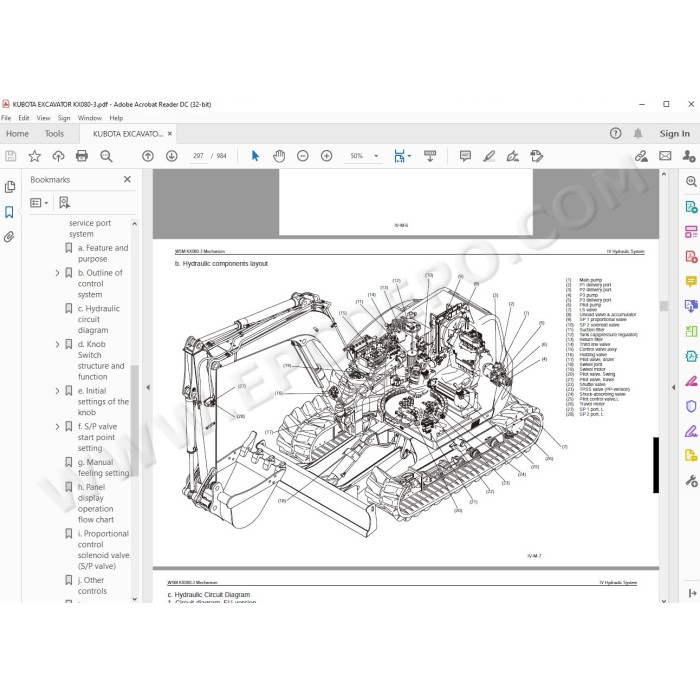Open Find text magnifier tool
This screenshot has width=700, height=700.
[106, 156]
